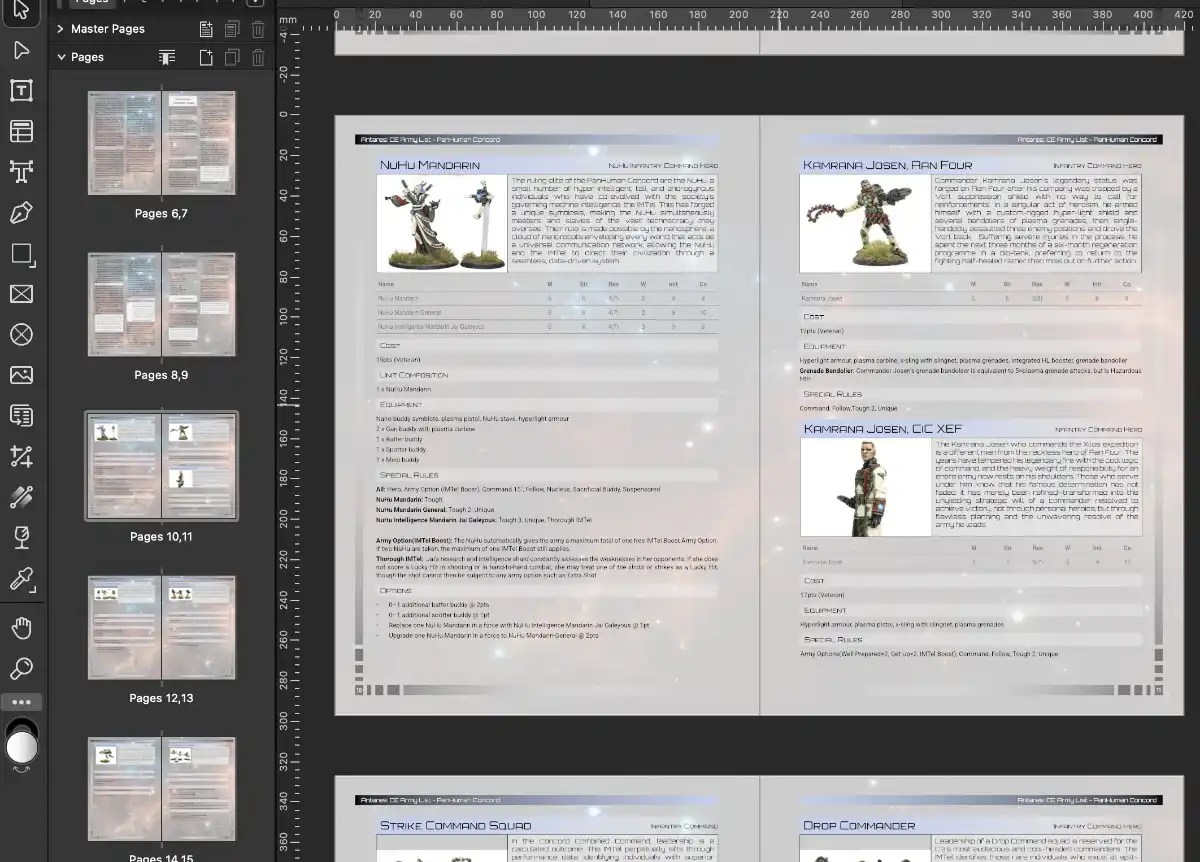Add a new master page

206,29
